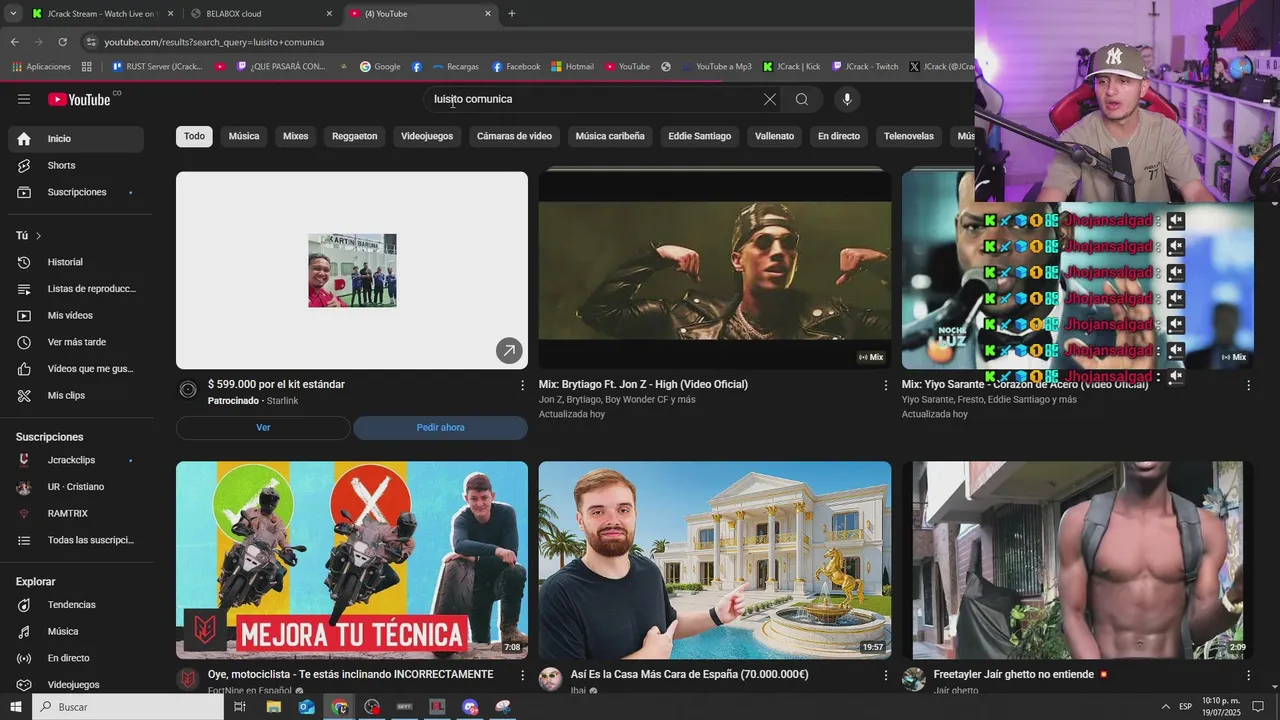
Task: Play the Casa Más Cara de España thumbnail
Action: 715,560
